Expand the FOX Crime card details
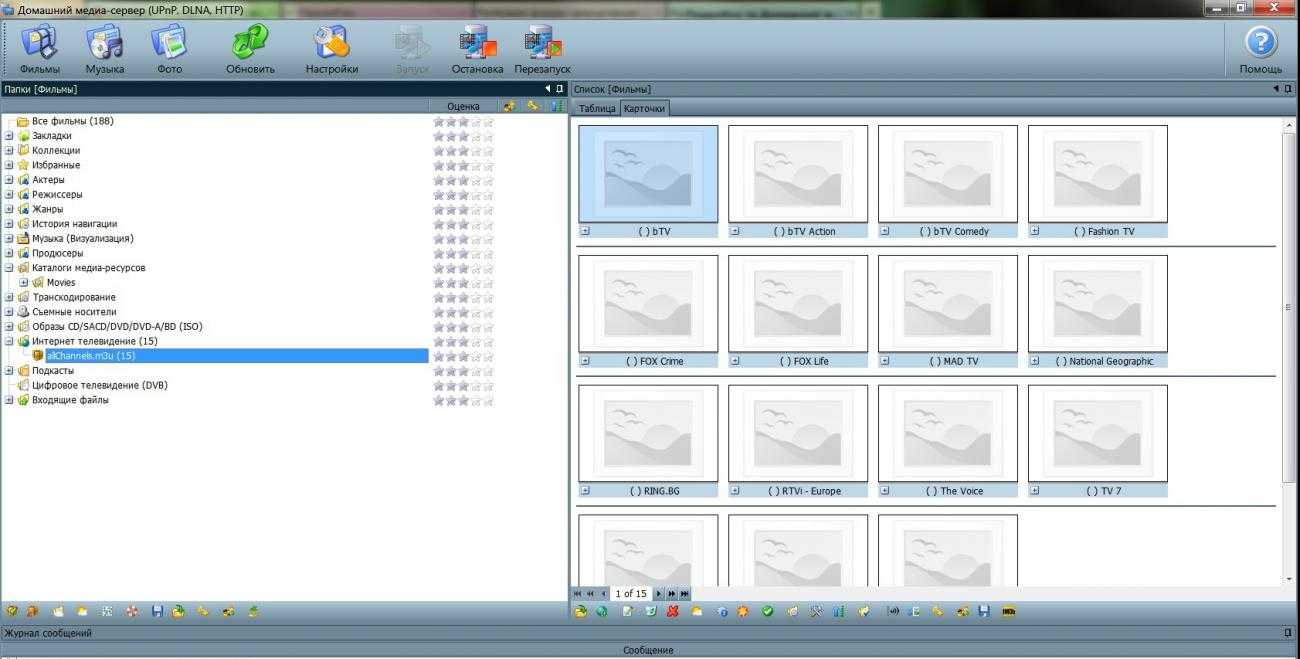Image resolution: width=1300 pixels, height=659 pixels. 585,361
